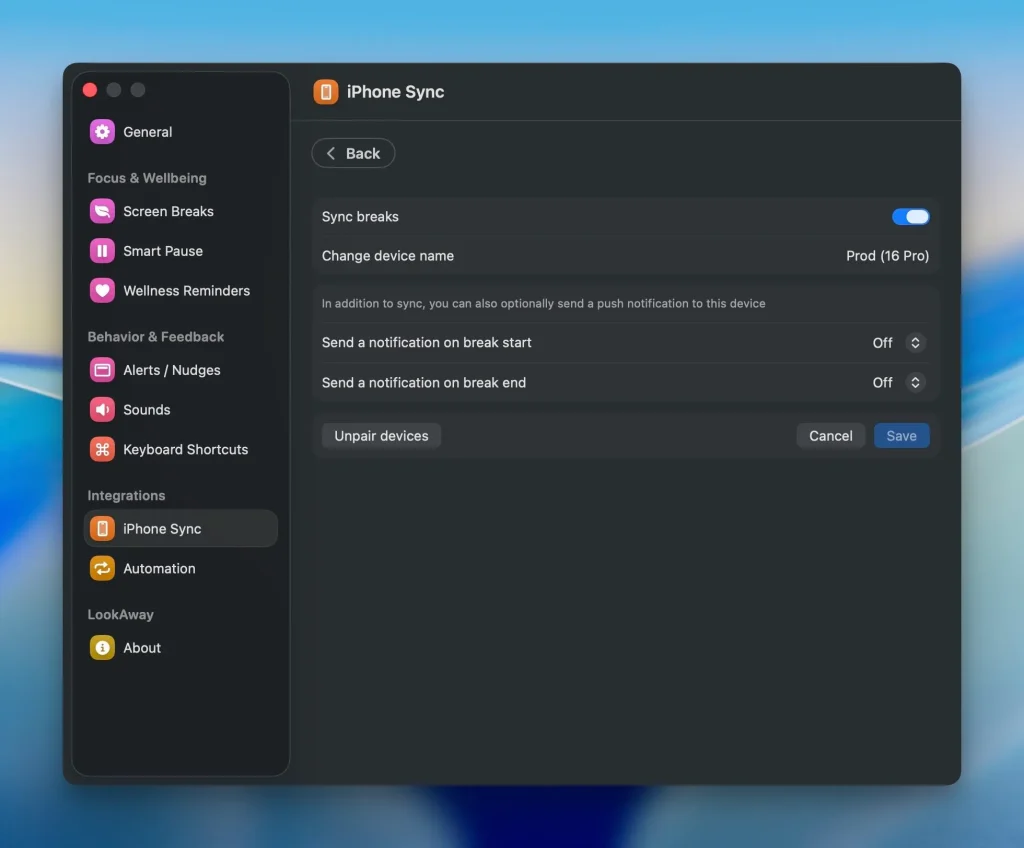
Task: Edit device name Prod (16 Pro)
Action: 887,256
